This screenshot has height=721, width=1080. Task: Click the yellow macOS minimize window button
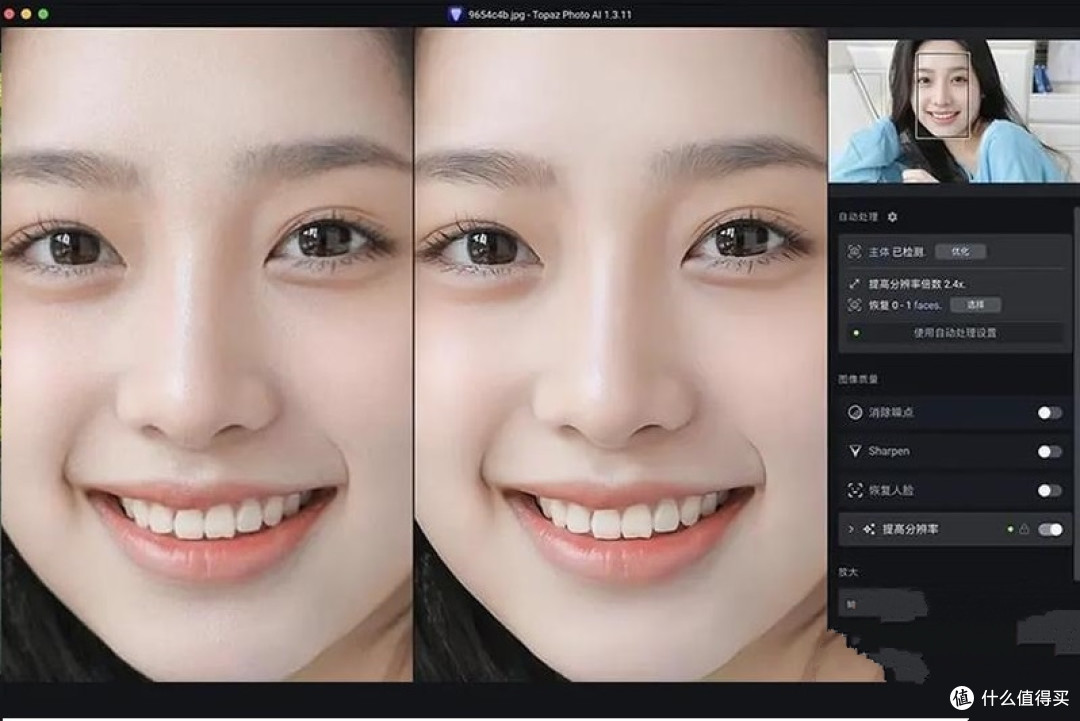pyautogui.click(x=26, y=14)
